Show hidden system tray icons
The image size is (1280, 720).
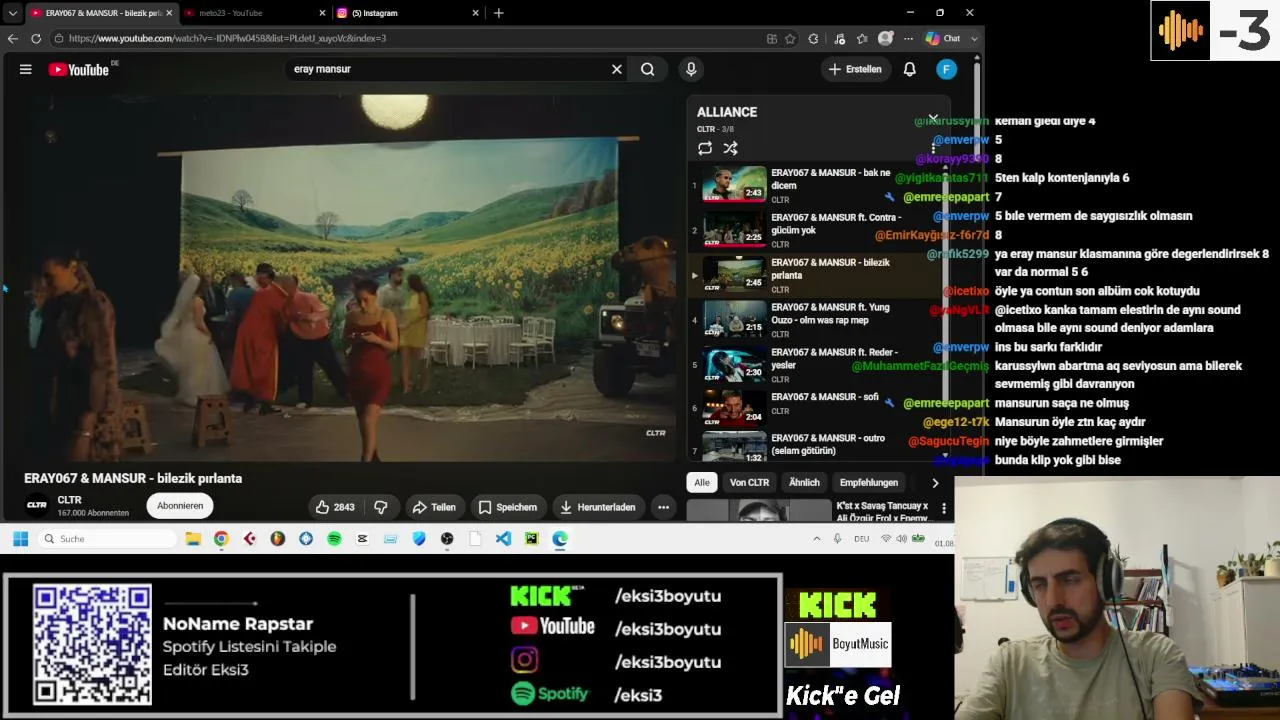pos(816,539)
